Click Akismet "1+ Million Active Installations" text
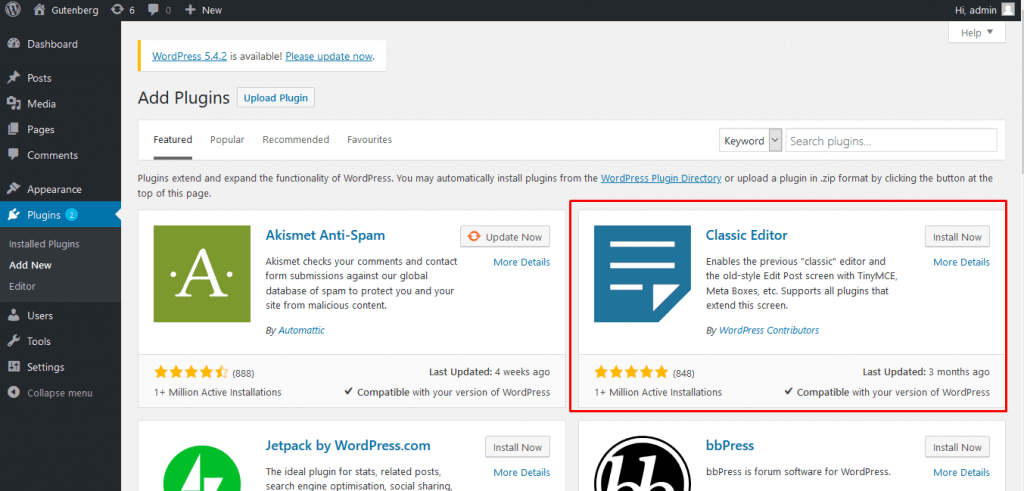 click(x=218, y=392)
